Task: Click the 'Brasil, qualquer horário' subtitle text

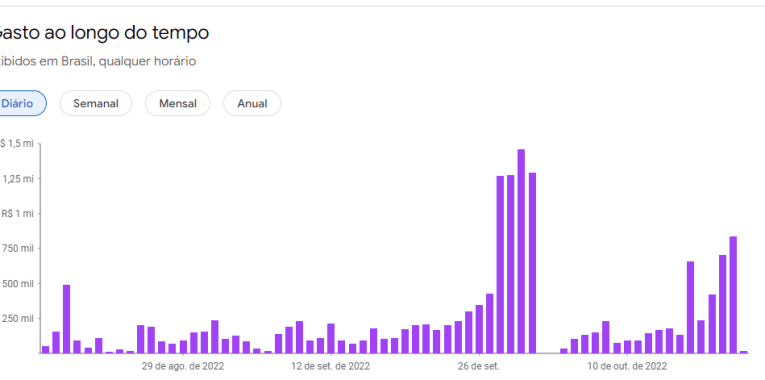Action: 129,61
